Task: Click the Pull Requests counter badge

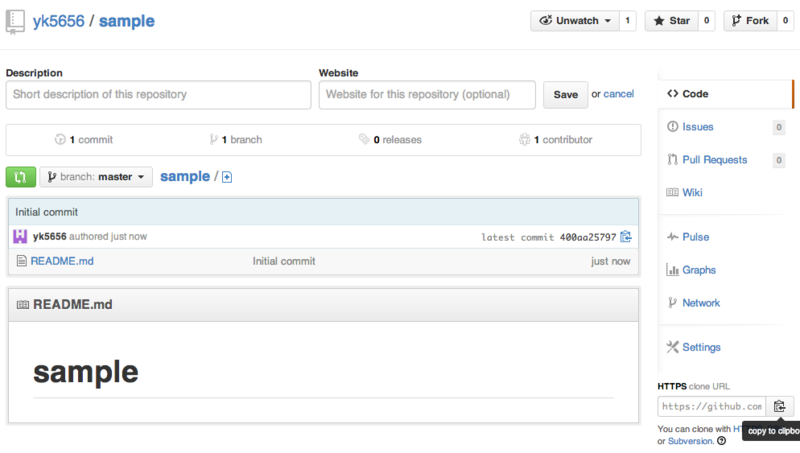Action: (779, 160)
